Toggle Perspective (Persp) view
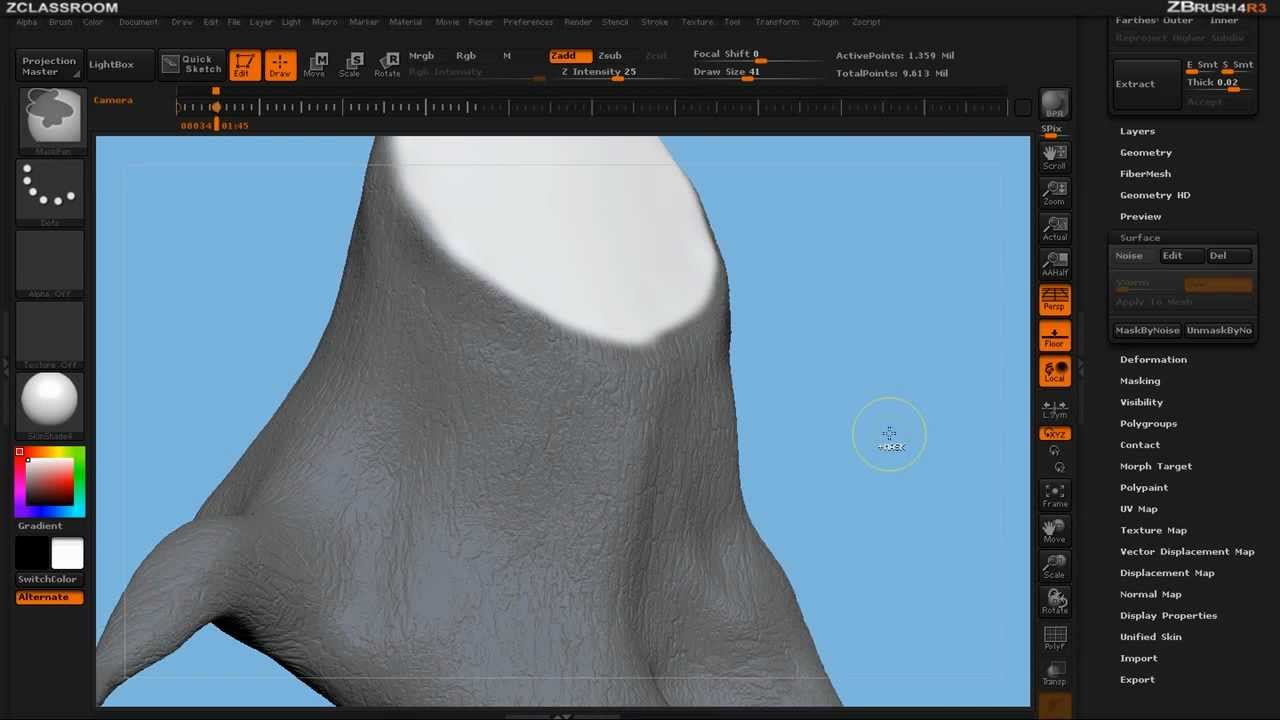The image size is (1280, 720). [1054, 299]
